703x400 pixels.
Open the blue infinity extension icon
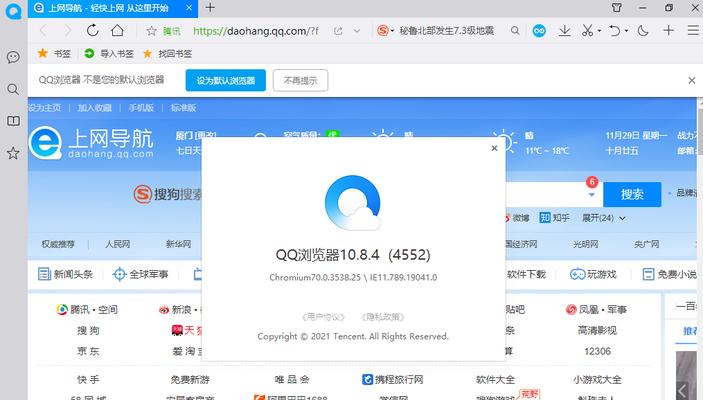[539, 30]
